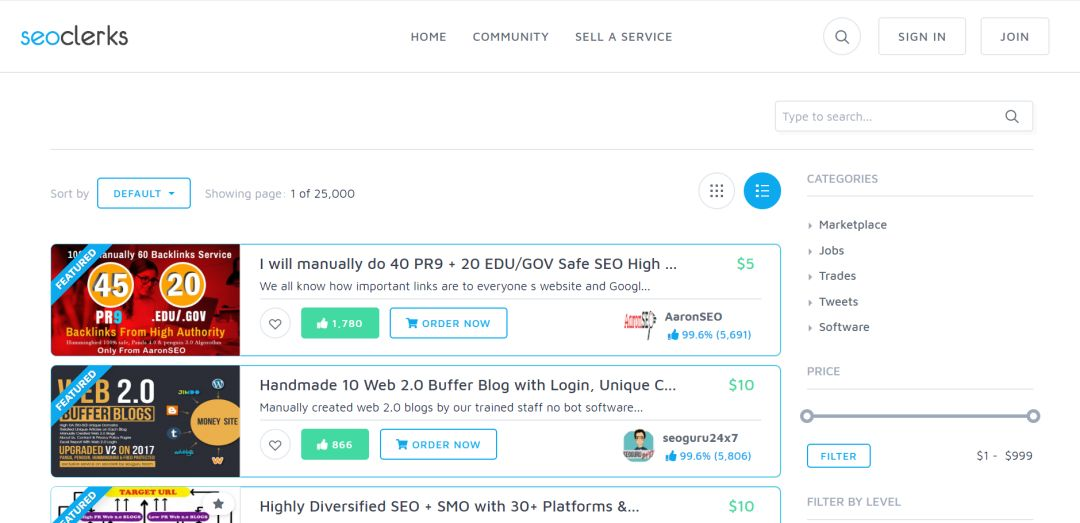Open AaronSEO seller name link
1080x523 pixels.
tap(693, 317)
